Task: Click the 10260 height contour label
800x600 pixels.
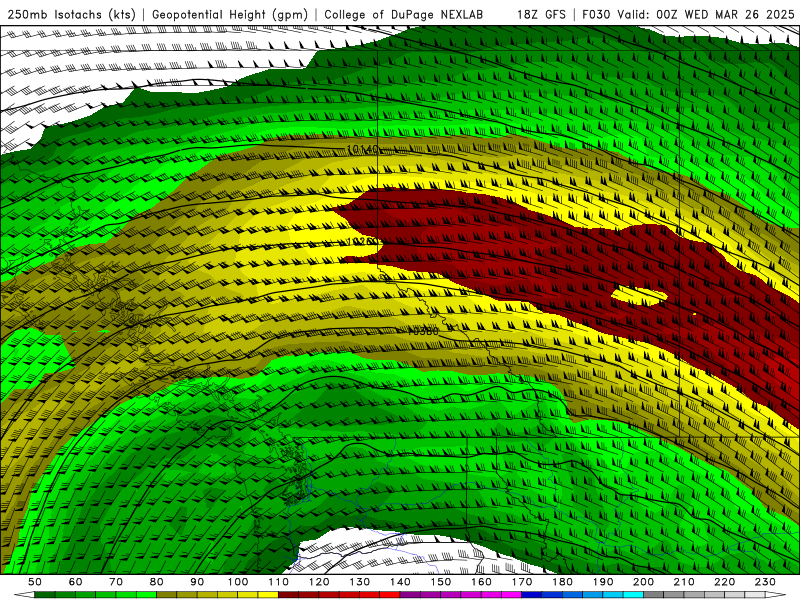Action: 363,241
